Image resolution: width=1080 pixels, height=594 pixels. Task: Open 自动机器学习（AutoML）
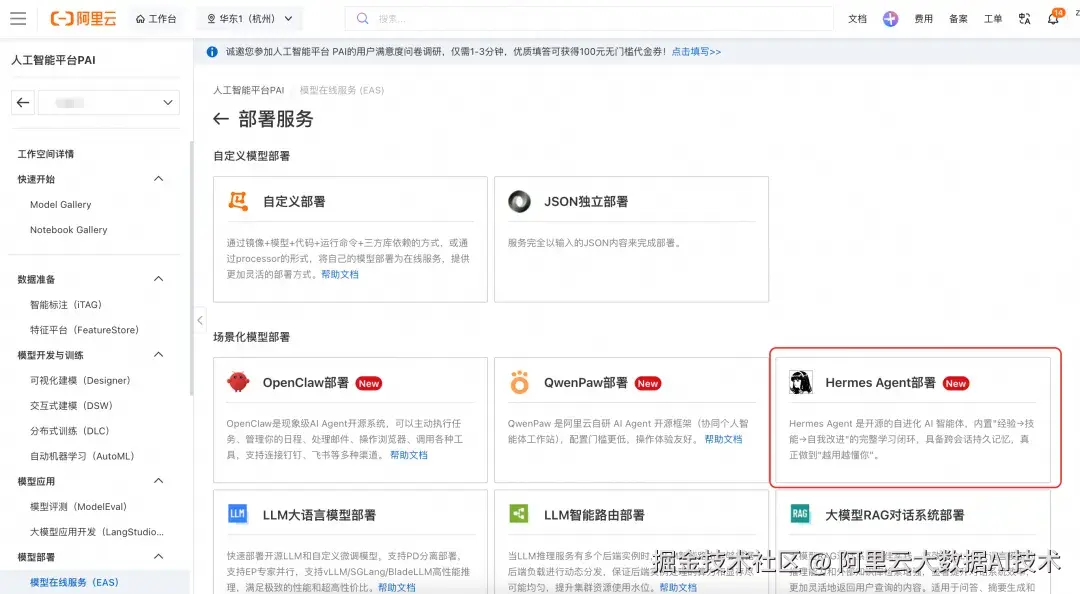click(x=82, y=456)
